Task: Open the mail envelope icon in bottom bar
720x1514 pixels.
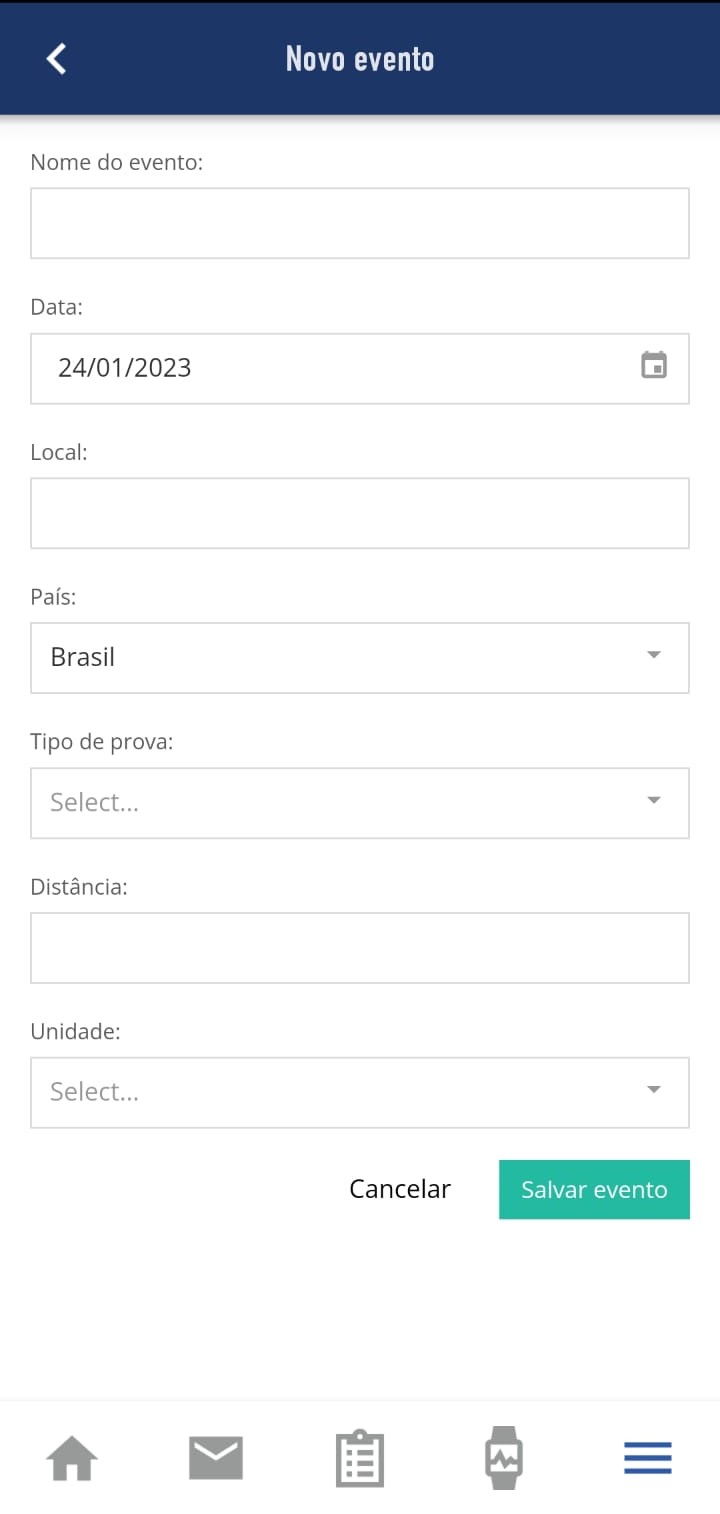Action: coord(216,1458)
